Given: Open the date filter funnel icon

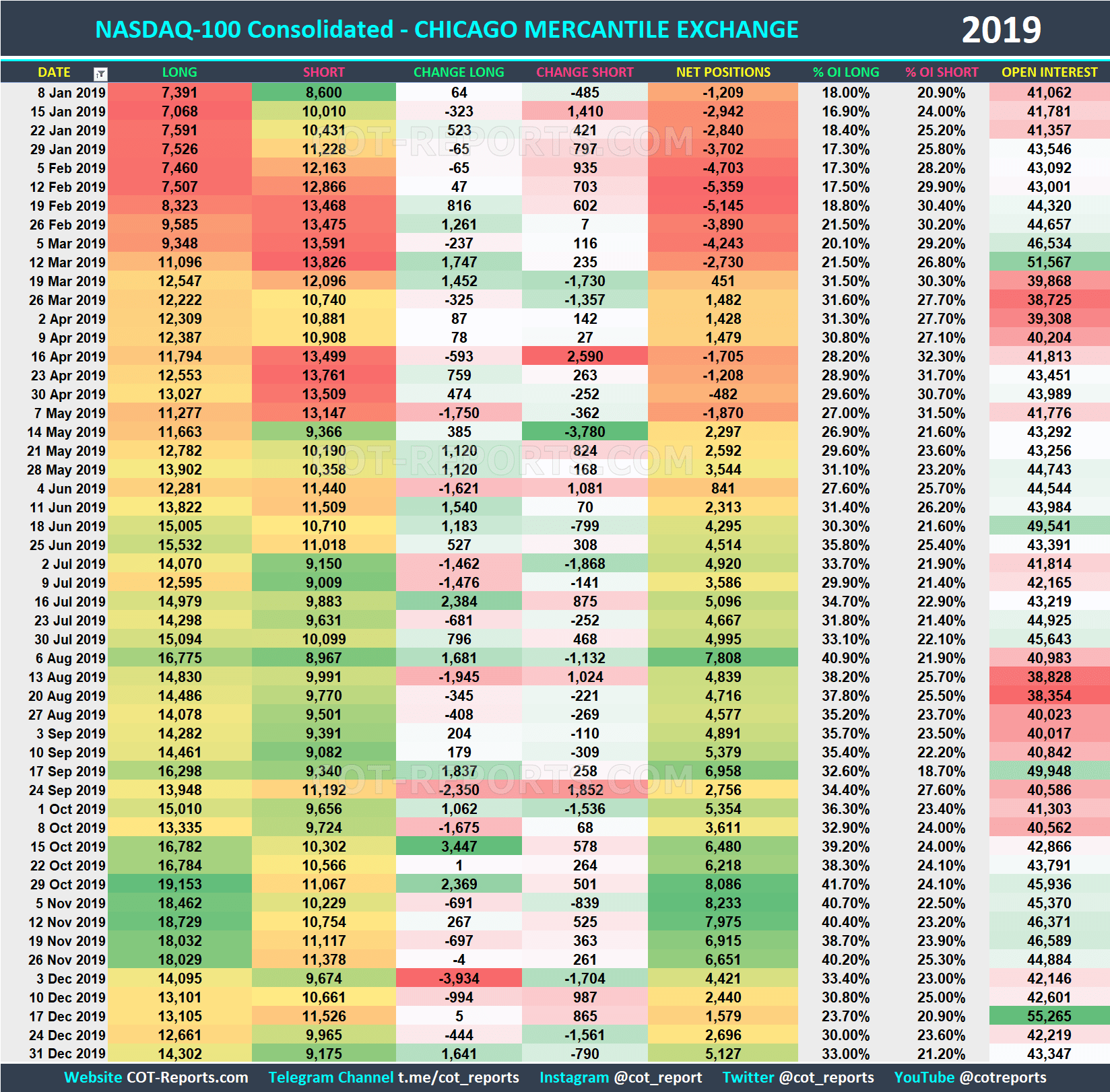Looking at the screenshot, I should coord(100,73).
